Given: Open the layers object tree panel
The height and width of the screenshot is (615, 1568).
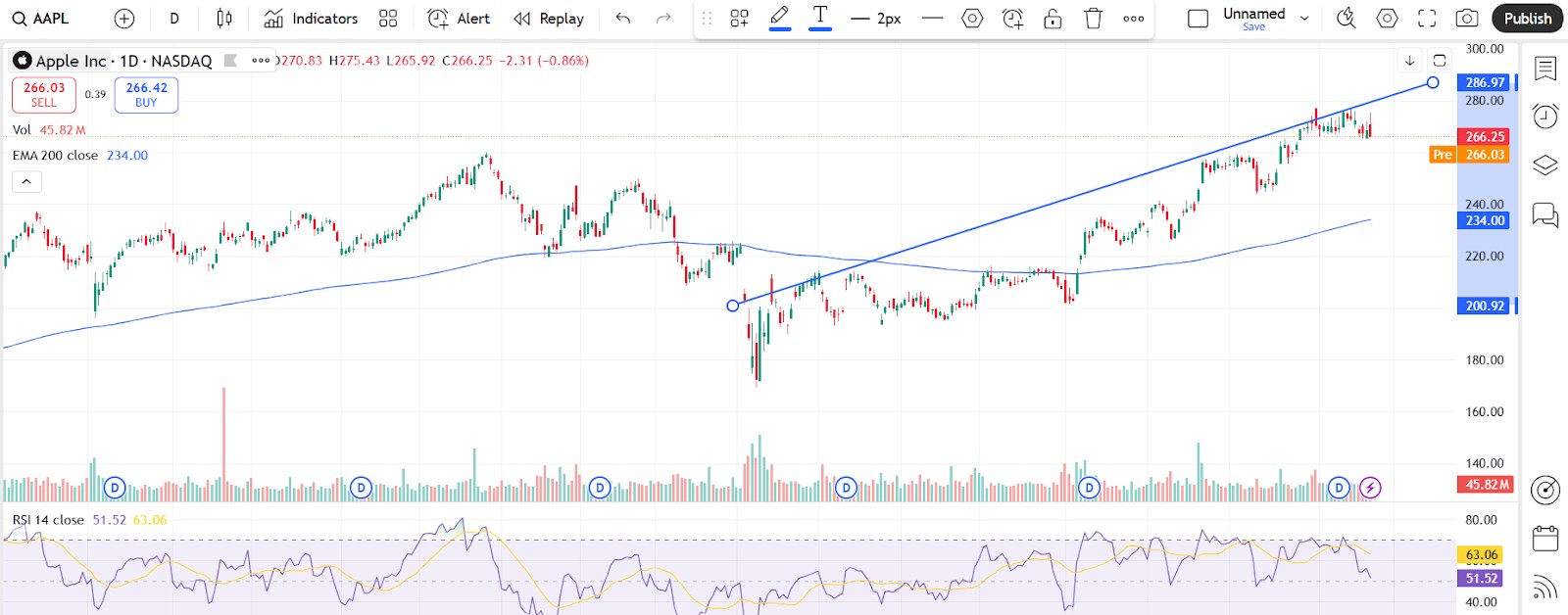Looking at the screenshot, I should click(x=1545, y=166).
